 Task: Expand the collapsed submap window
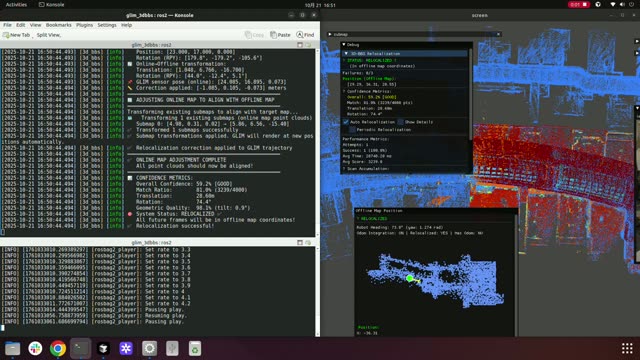click(x=330, y=34)
